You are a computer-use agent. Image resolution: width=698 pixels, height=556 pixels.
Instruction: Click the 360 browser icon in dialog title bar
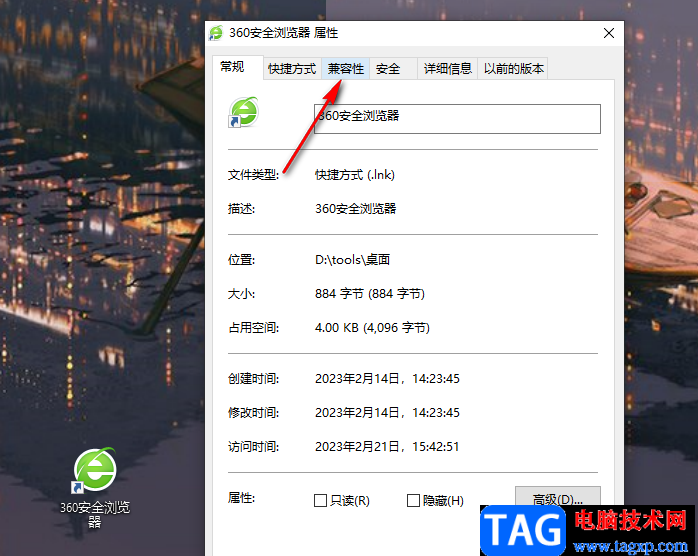pyautogui.click(x=216, y=33)
